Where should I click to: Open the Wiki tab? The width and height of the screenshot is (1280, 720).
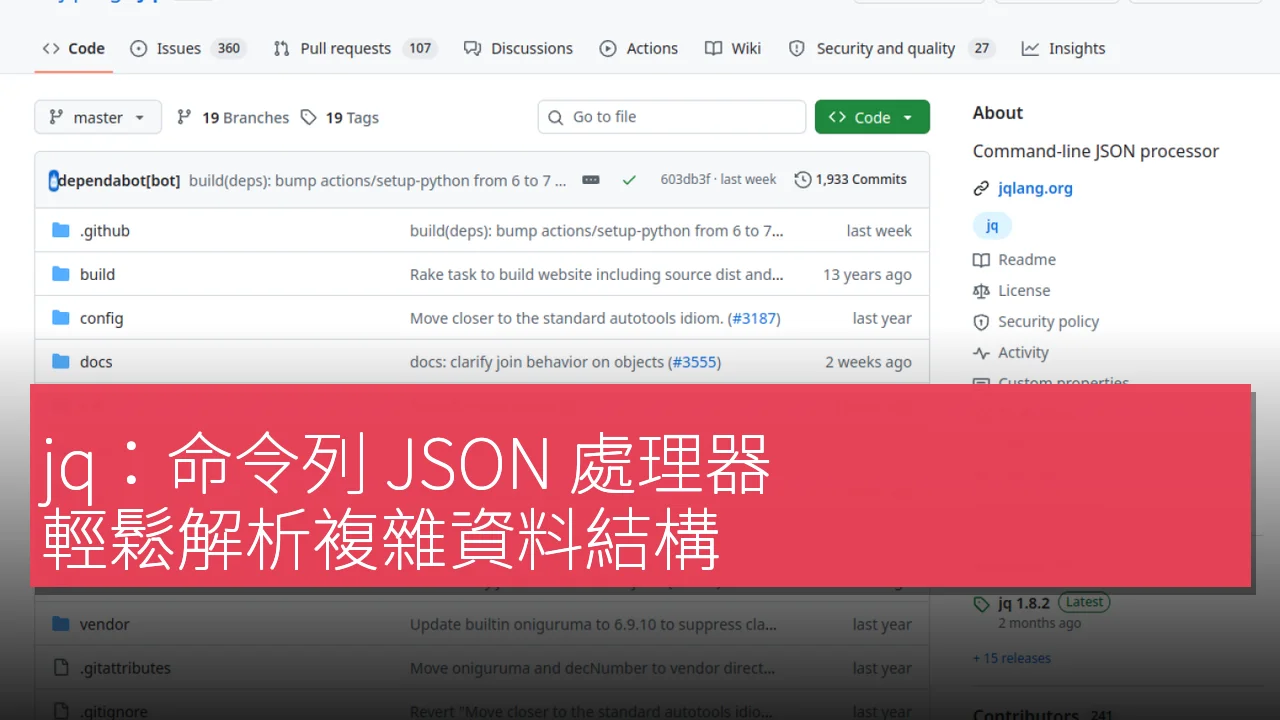[733, 48]
